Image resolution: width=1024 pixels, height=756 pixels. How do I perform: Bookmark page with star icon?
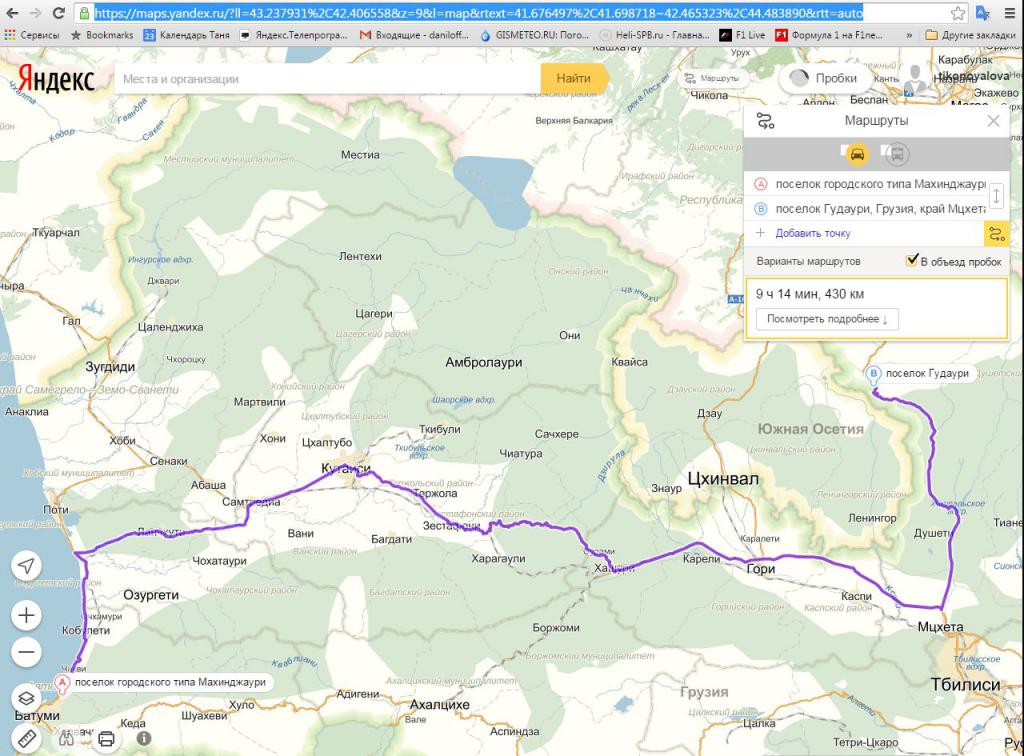click(x=958, y=13)
